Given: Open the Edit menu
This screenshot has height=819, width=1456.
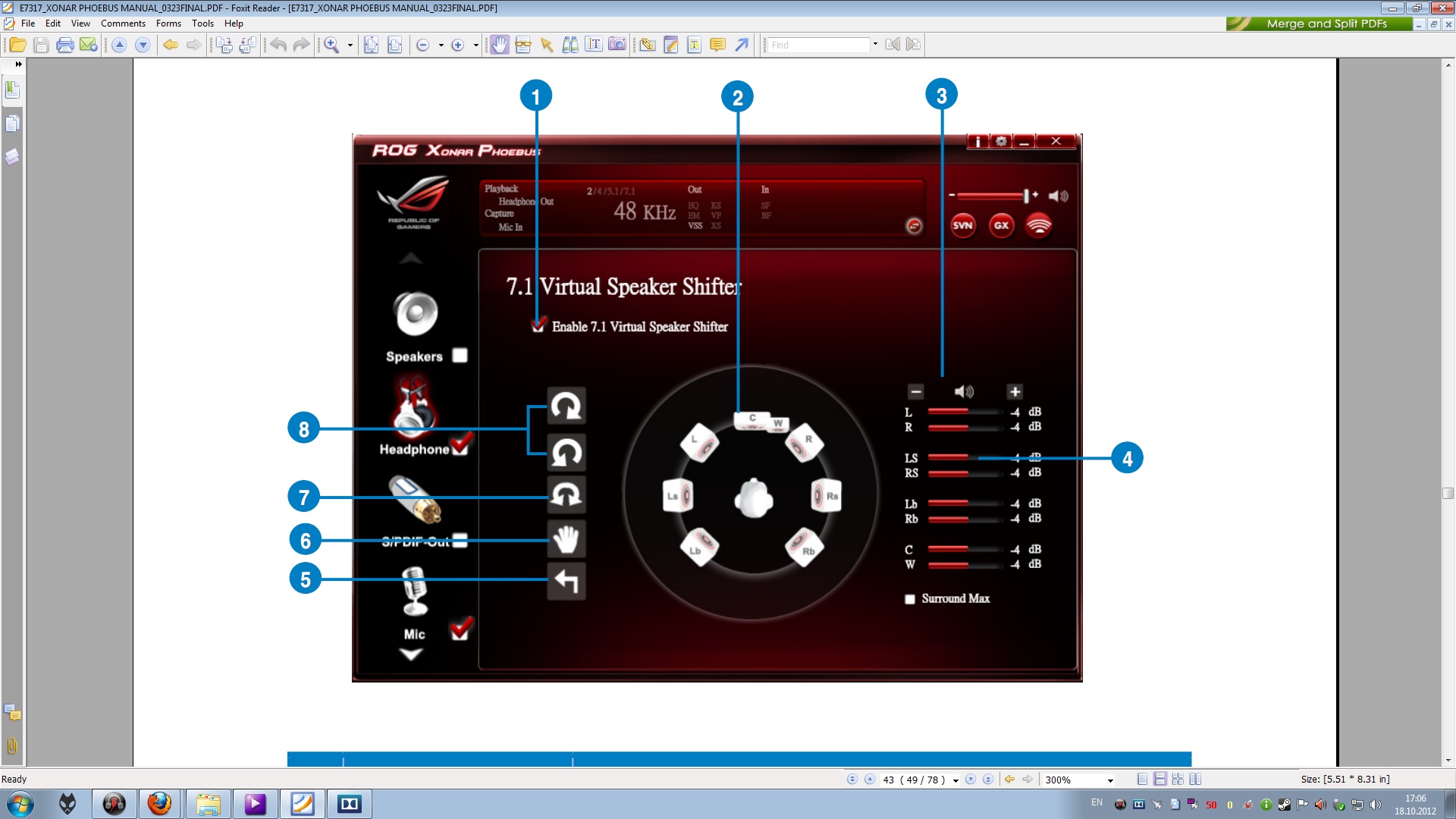Looking at the screenshot, I should (x=52, y=24).
